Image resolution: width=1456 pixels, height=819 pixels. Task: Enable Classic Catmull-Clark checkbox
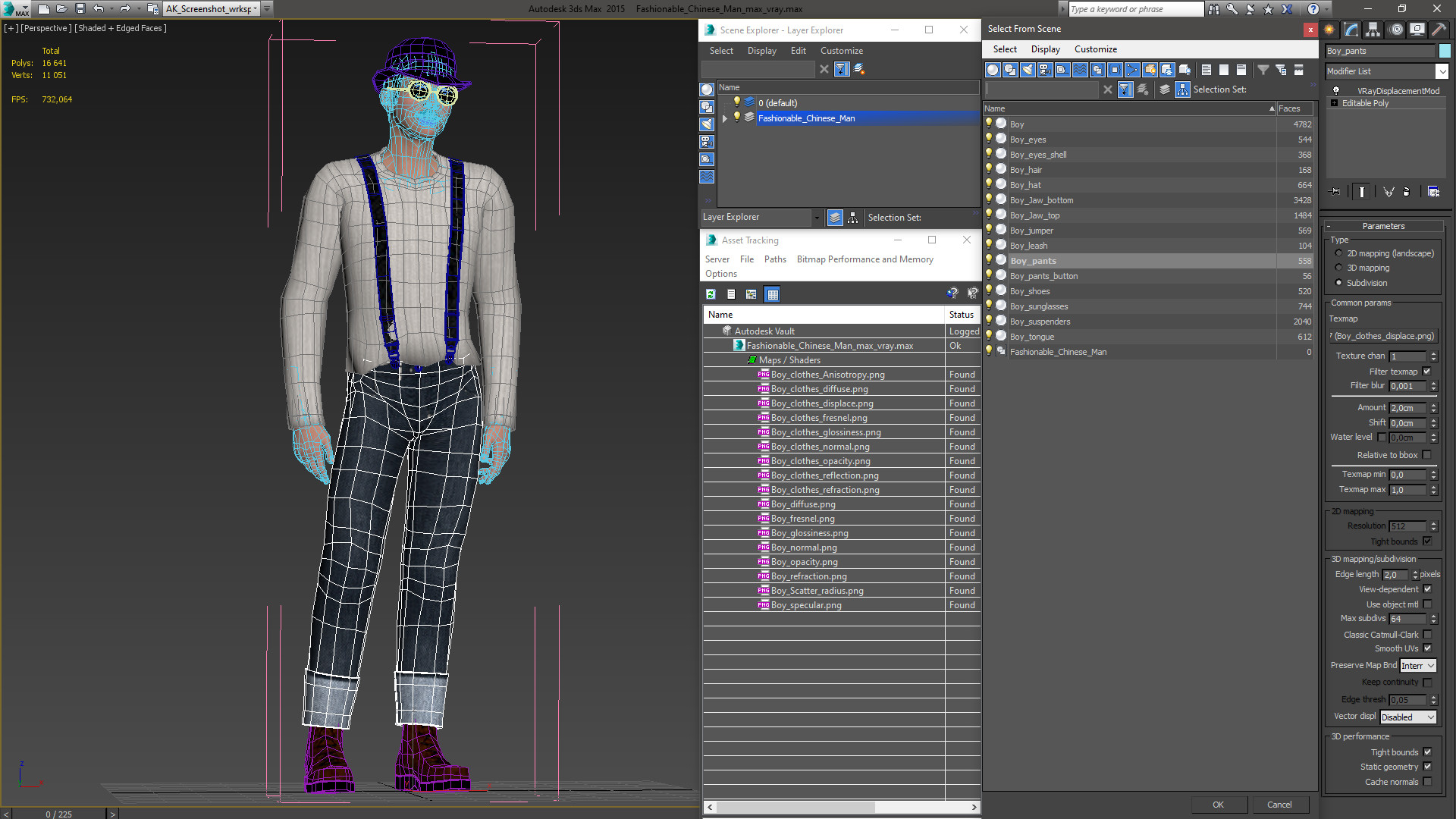pyautogui.click(x=1427, y=635)
